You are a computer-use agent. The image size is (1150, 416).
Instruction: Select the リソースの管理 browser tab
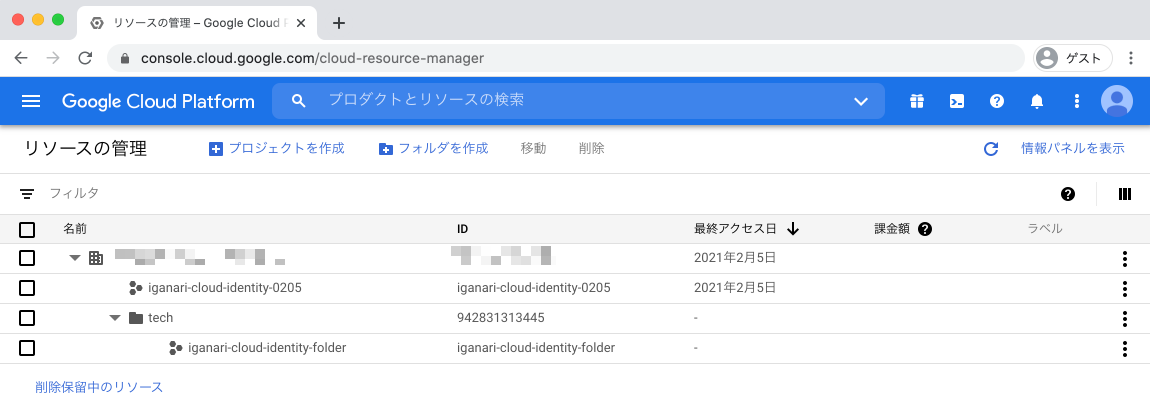coord(197,23)
